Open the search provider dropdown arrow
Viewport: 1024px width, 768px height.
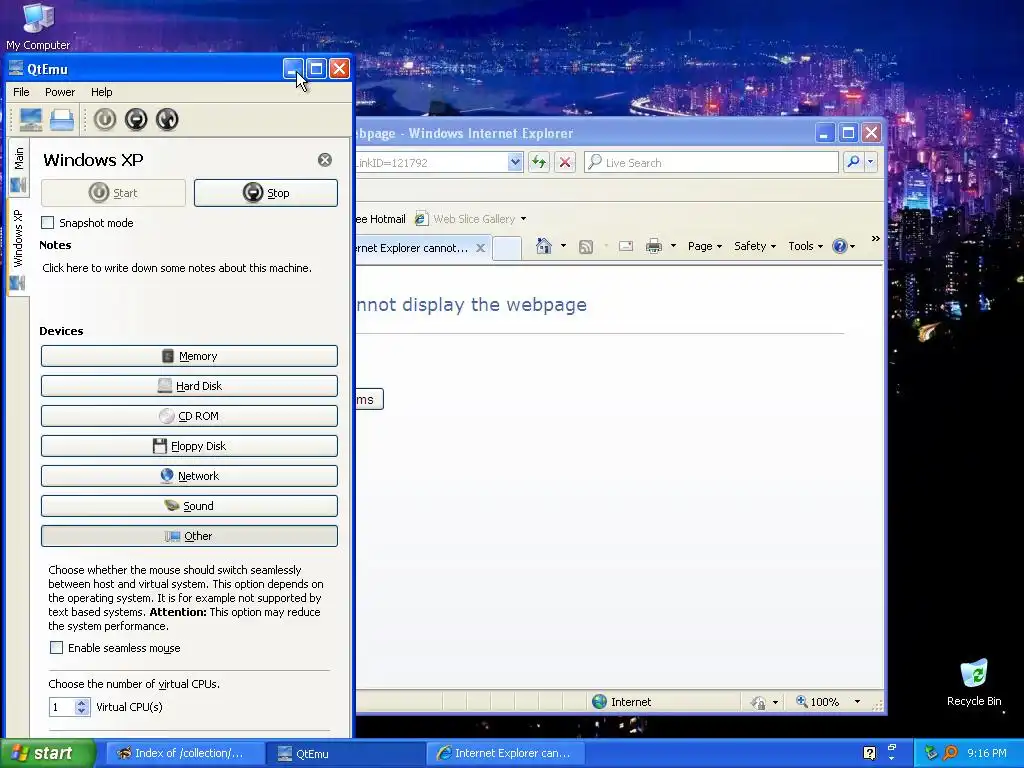(x=871, y=162)
